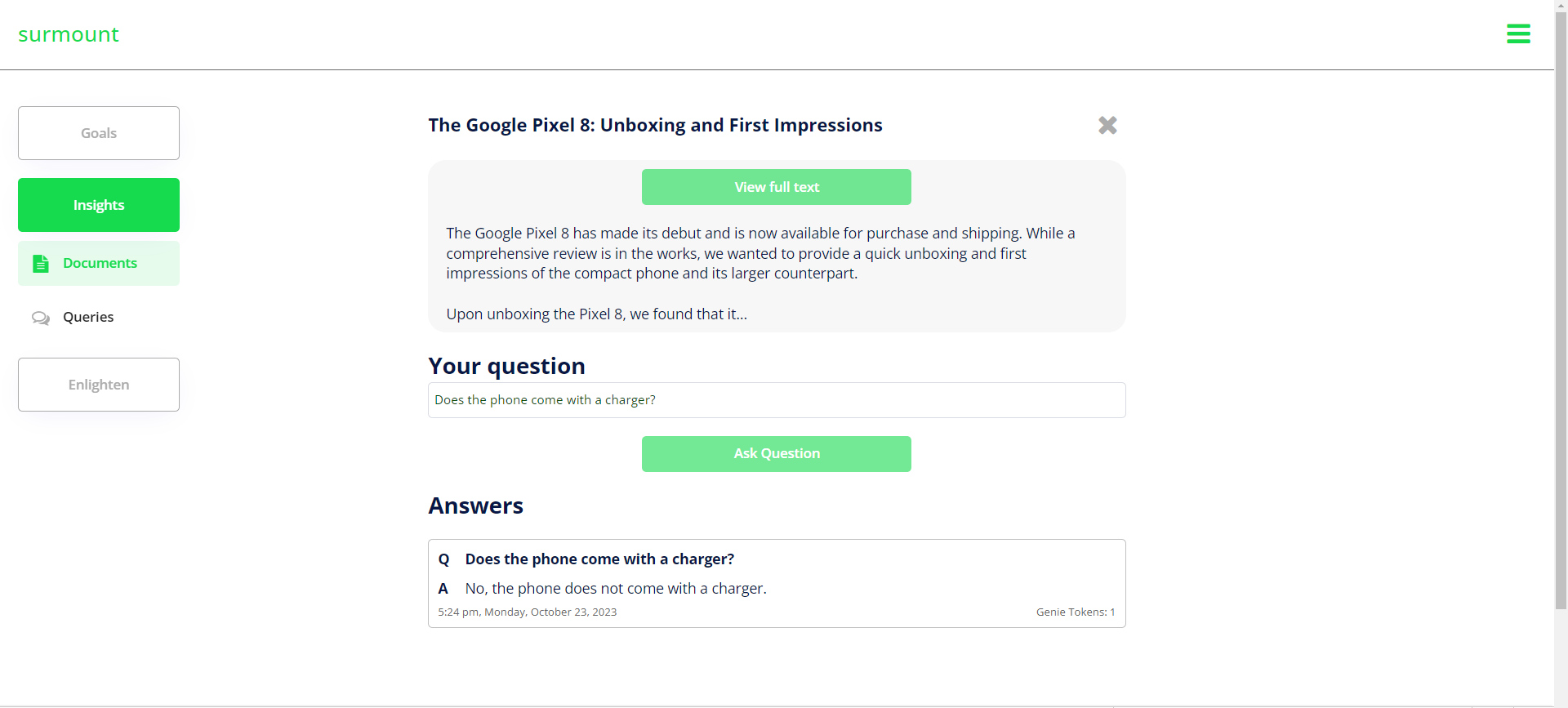
Task: Click the document summary text block
Action: click(x=759, y=253)
